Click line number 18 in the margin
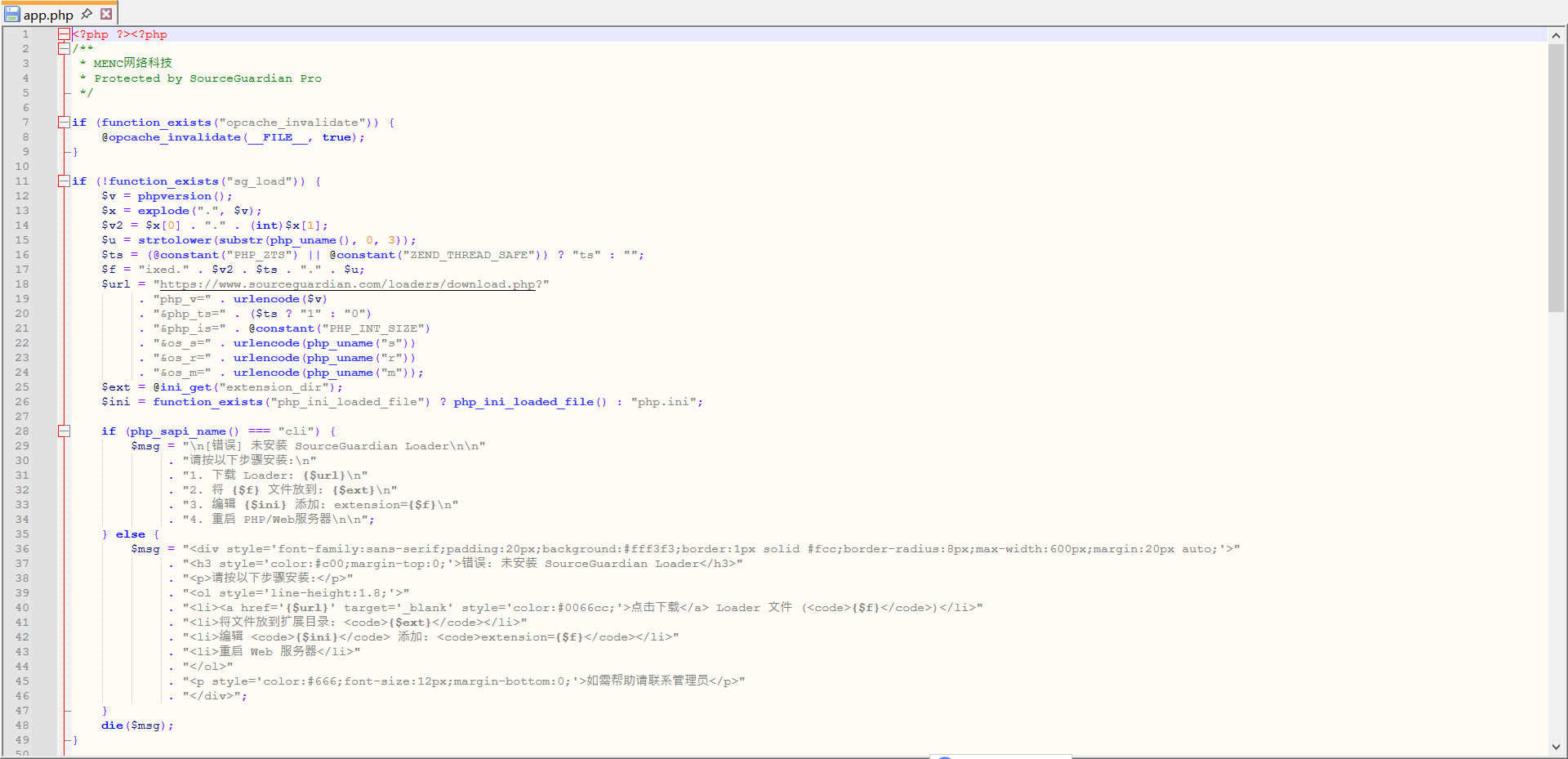The width and height of the screenshot is (1568, 759). click(x=22, y=284)
